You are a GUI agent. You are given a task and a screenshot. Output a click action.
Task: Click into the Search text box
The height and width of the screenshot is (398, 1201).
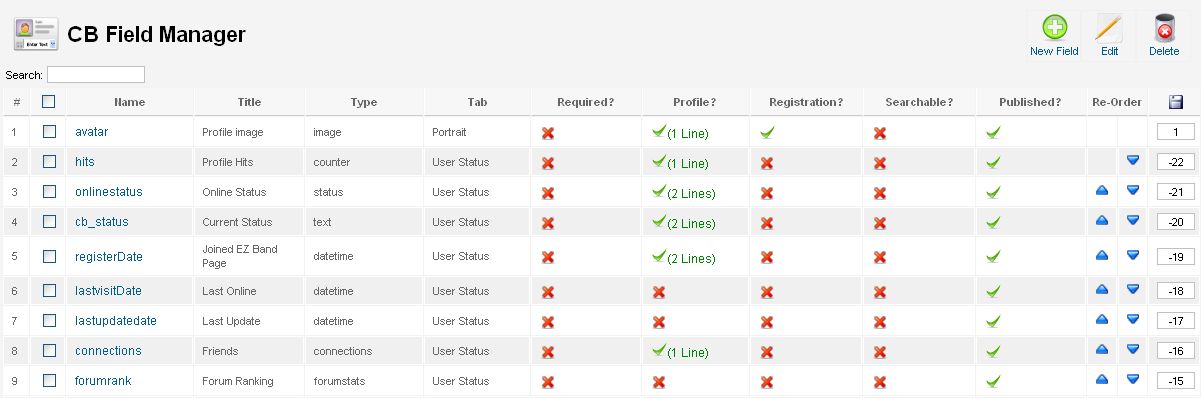[96, 74]
